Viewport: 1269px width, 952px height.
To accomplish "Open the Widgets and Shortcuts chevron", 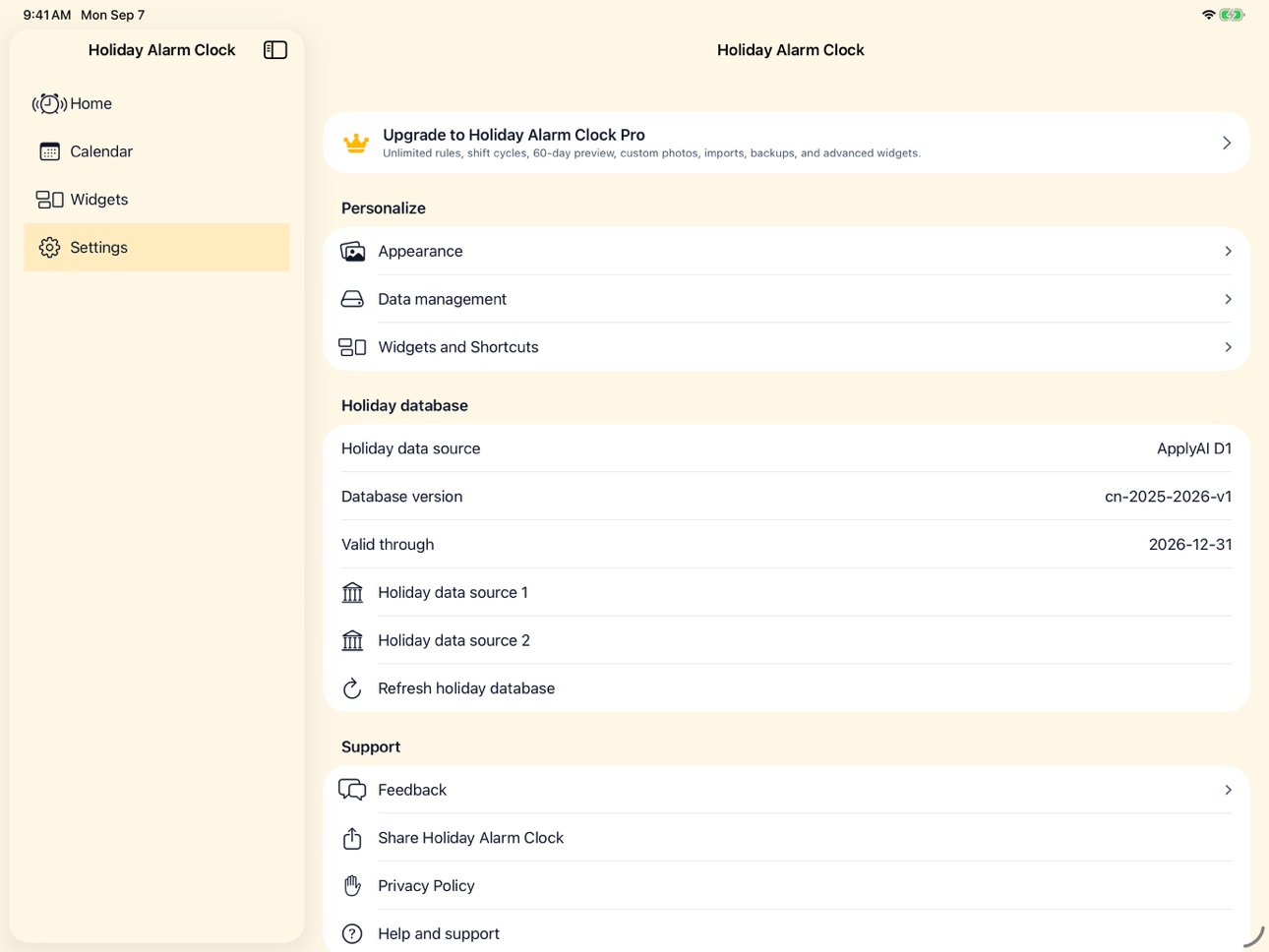I will point(1228,347).
